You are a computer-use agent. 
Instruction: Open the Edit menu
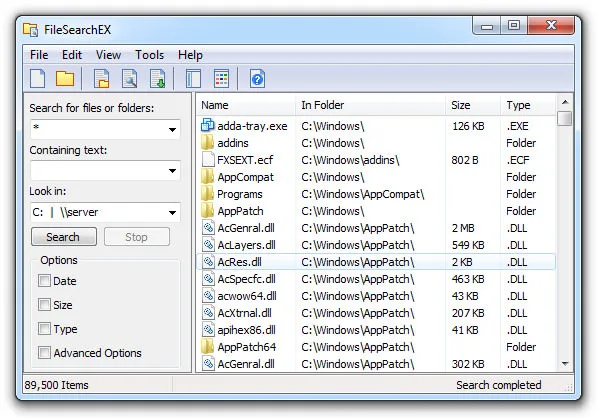point(72,55)
